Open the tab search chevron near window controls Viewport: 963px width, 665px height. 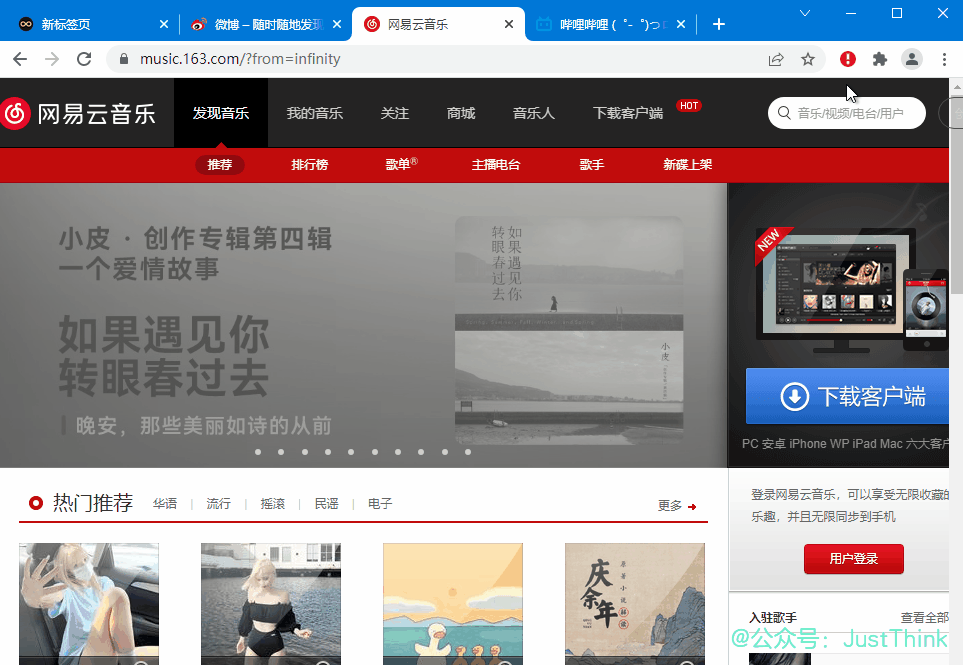[804, 13]
